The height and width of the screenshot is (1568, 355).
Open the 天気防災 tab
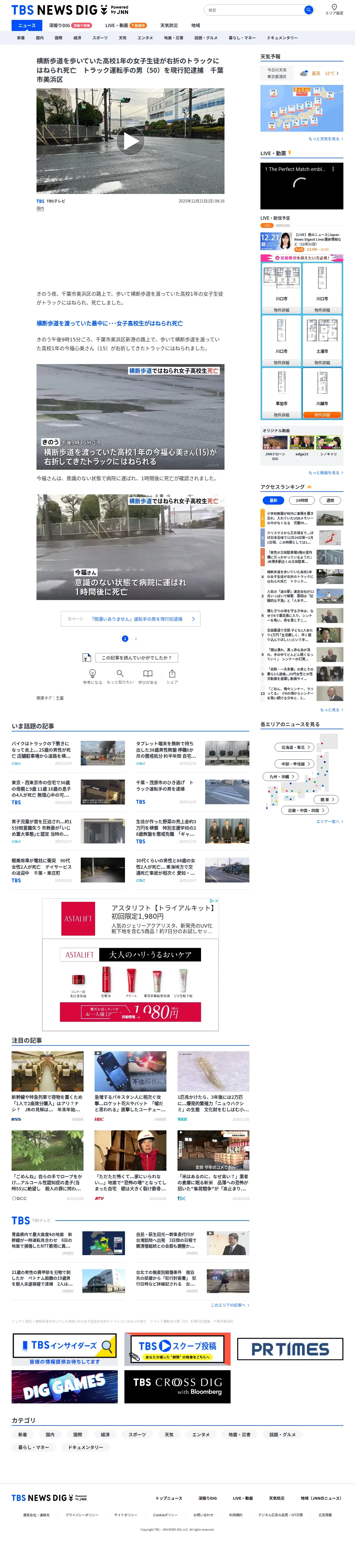(x=169, y=25)
